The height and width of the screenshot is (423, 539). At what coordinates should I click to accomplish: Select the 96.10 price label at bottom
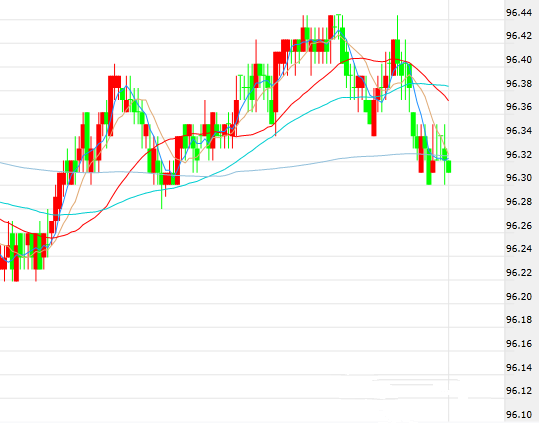(x=519, y=415)
